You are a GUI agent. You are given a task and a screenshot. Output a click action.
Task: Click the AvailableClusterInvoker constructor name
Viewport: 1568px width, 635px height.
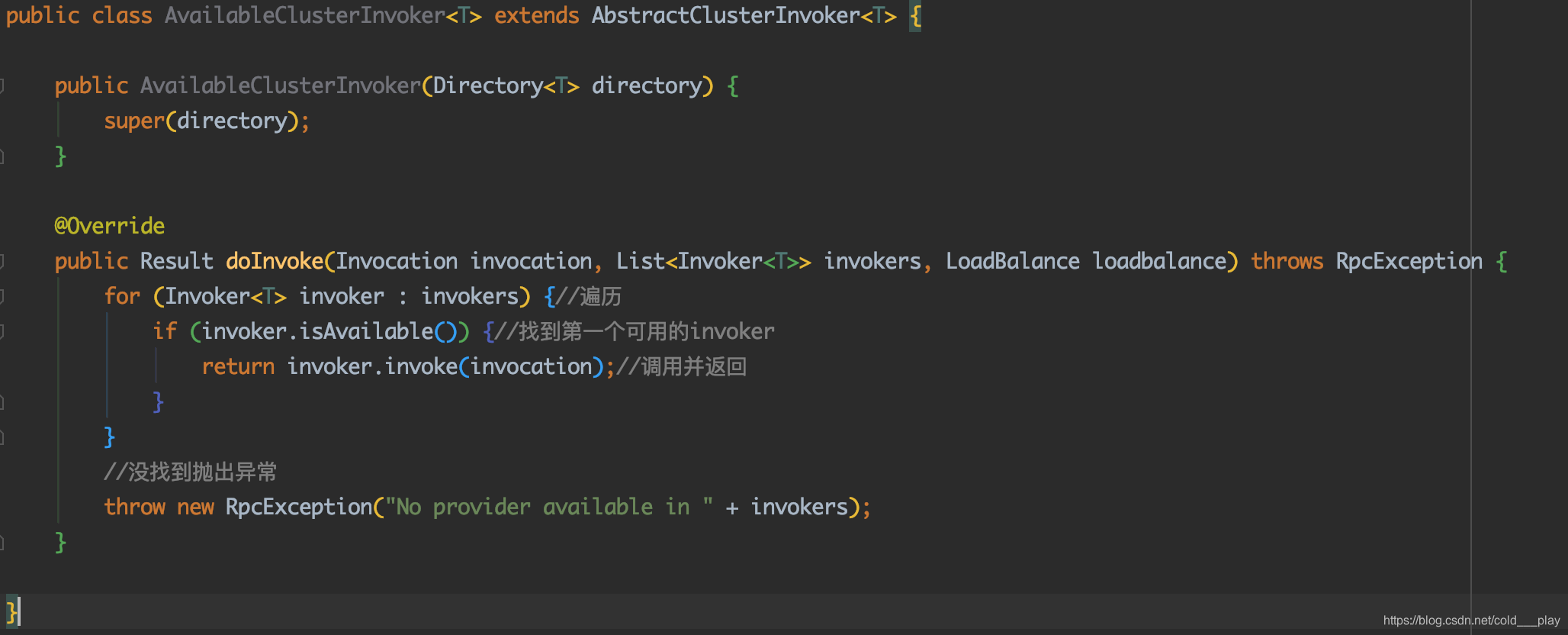(280, 85)
